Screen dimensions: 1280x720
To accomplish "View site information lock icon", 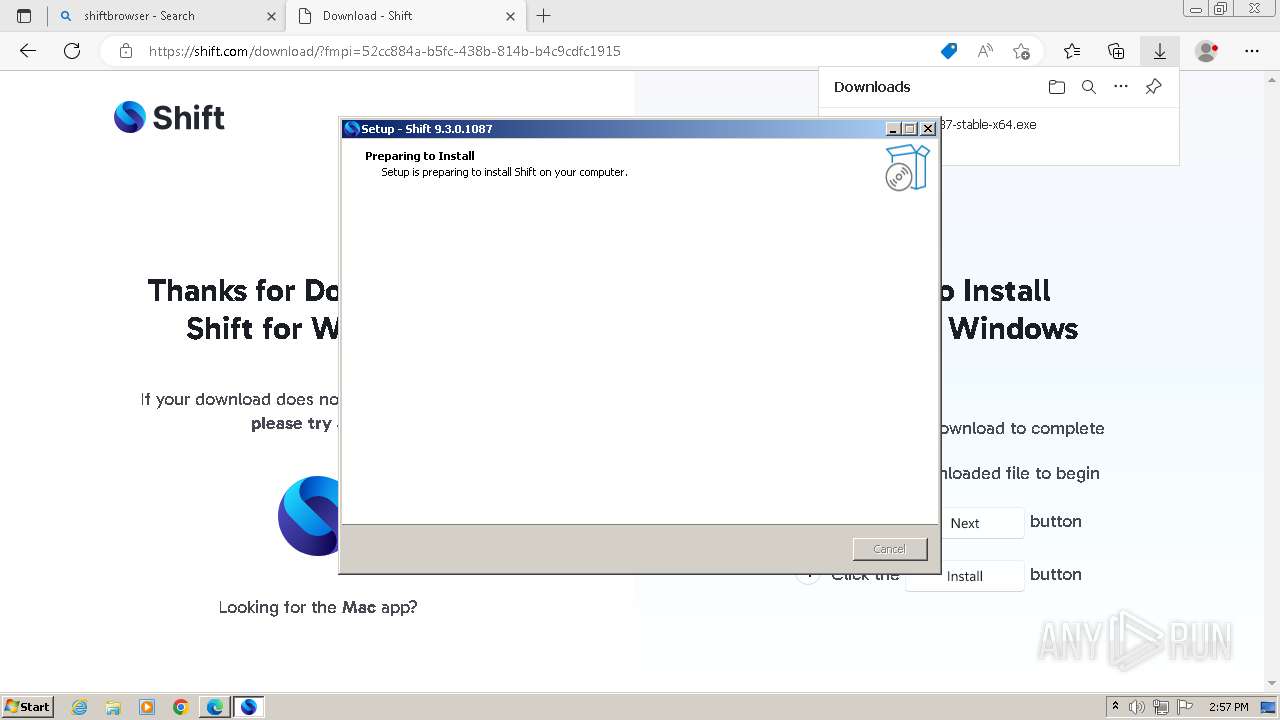I will [x=126, y=51].
